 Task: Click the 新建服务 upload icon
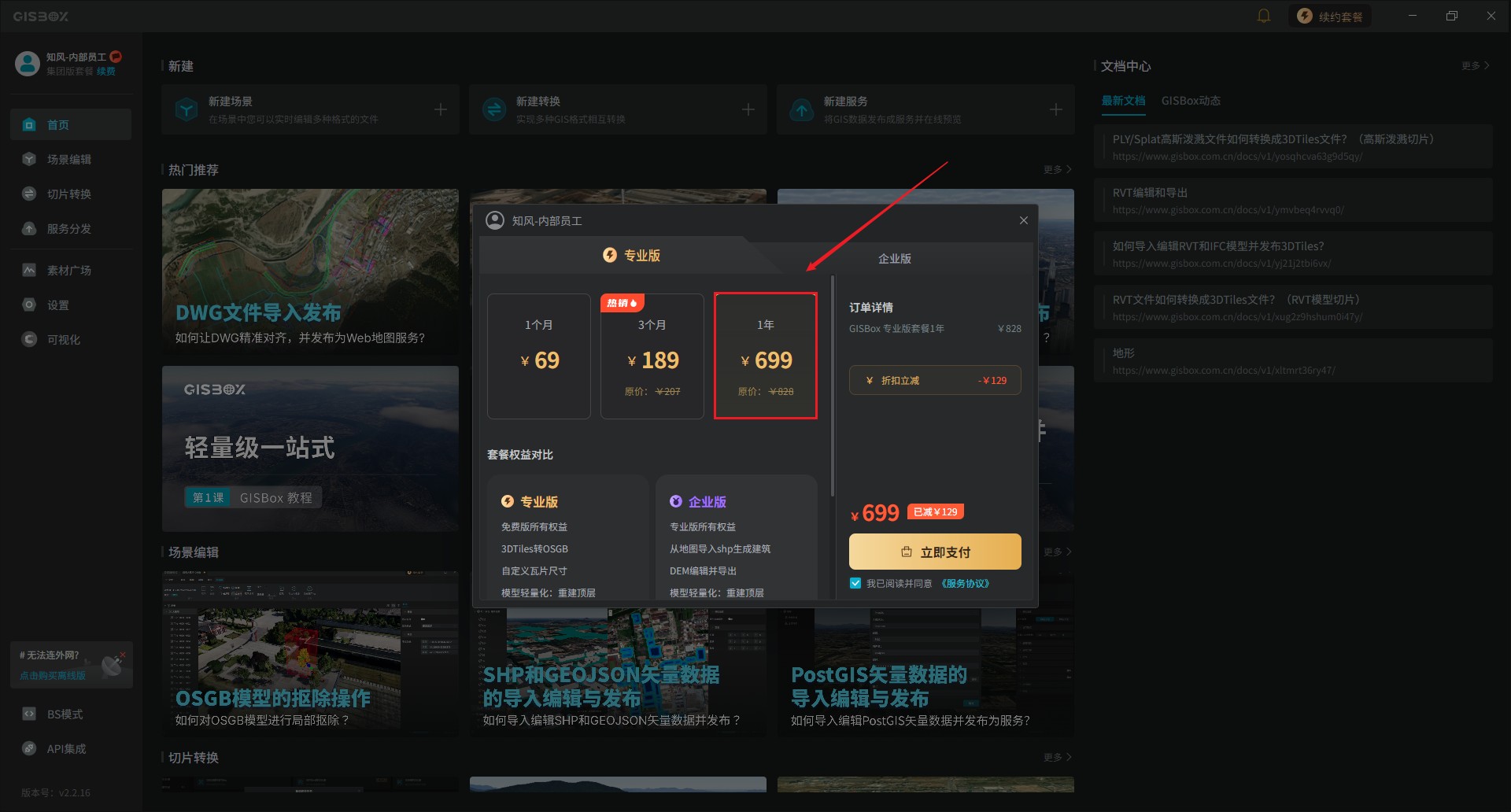point(802,109)
